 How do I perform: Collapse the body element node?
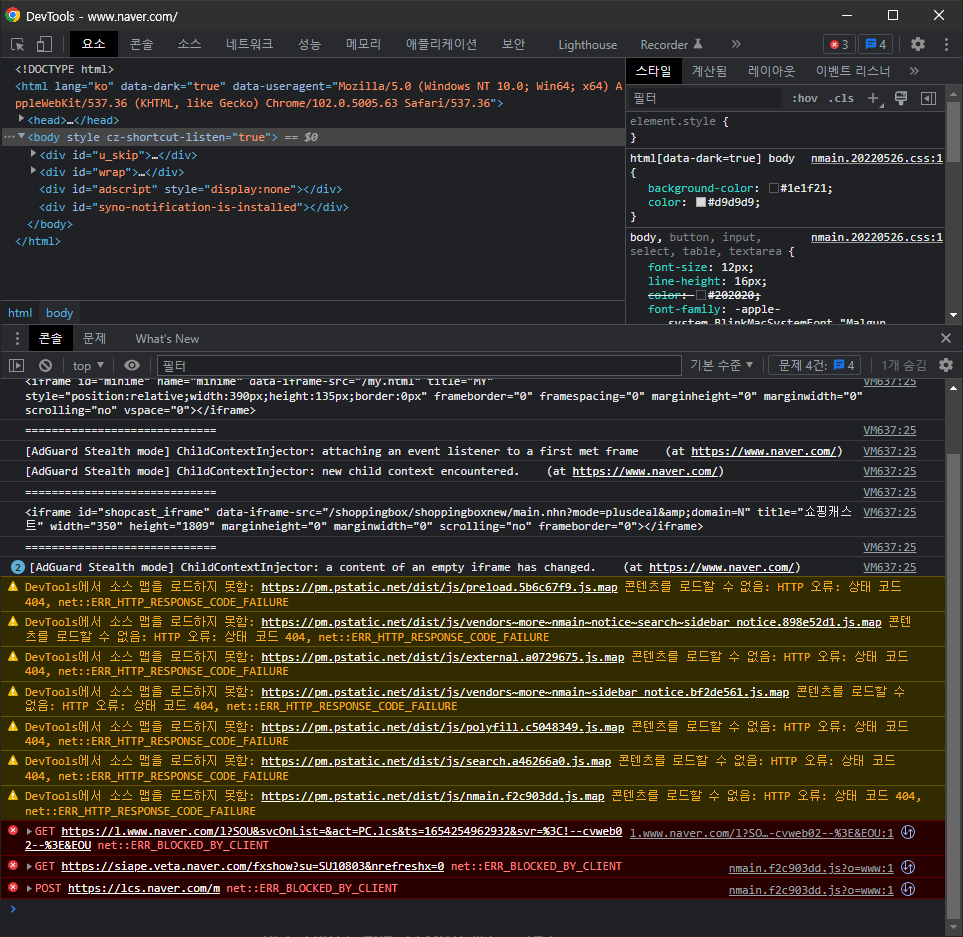[21, 136]
